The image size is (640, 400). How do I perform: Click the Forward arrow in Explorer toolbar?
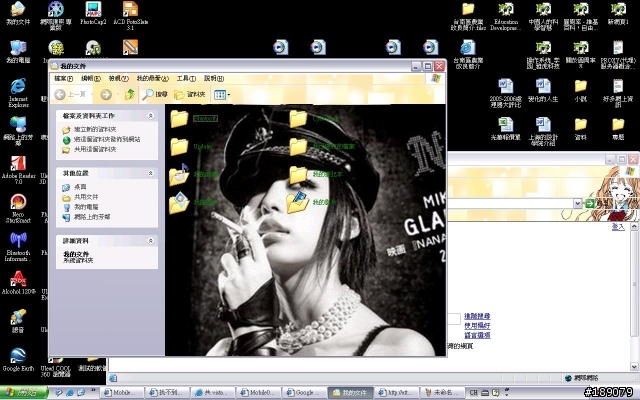pos(106,95)
